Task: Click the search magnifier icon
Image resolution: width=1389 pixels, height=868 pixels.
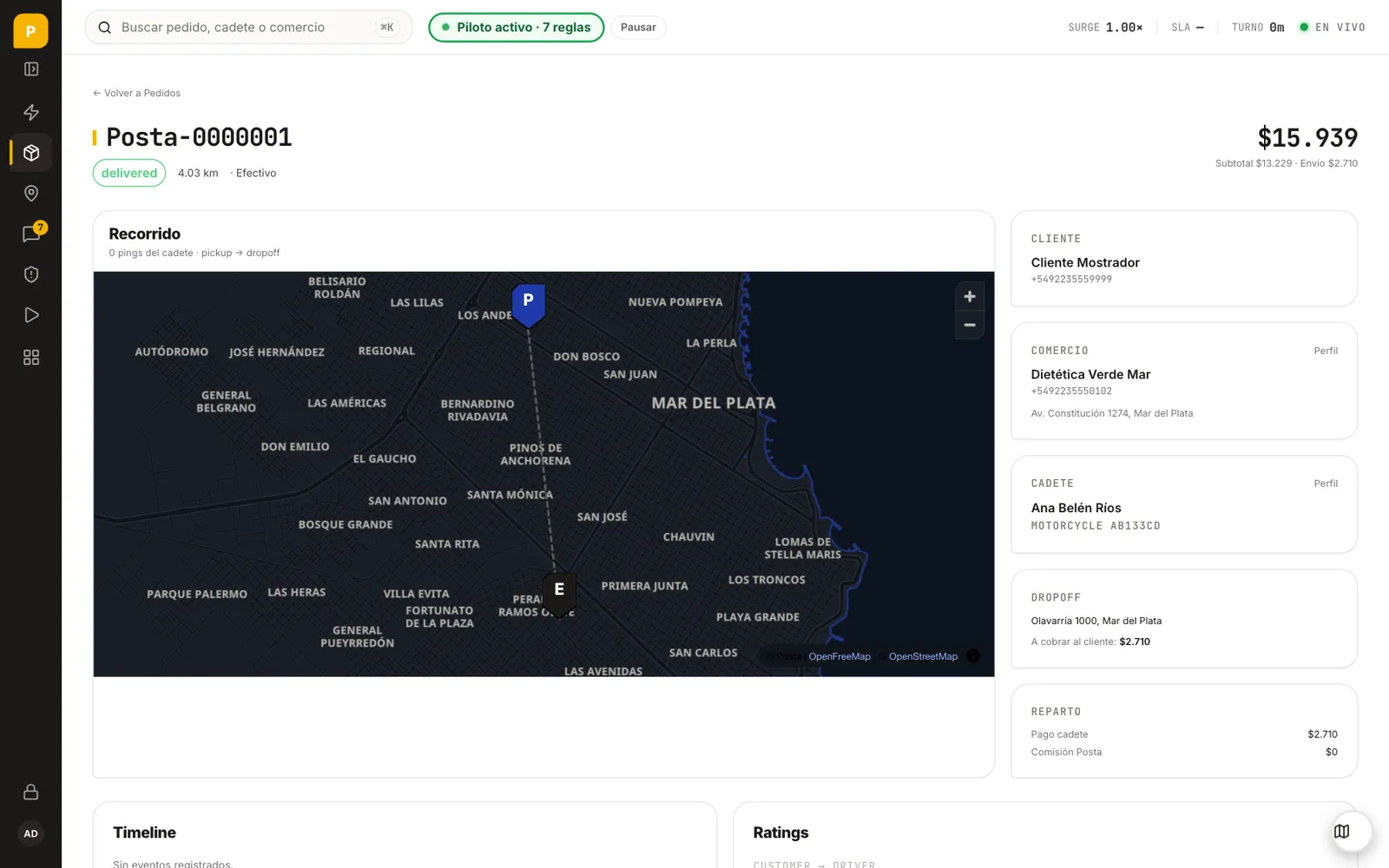Action: coord(104,28)
